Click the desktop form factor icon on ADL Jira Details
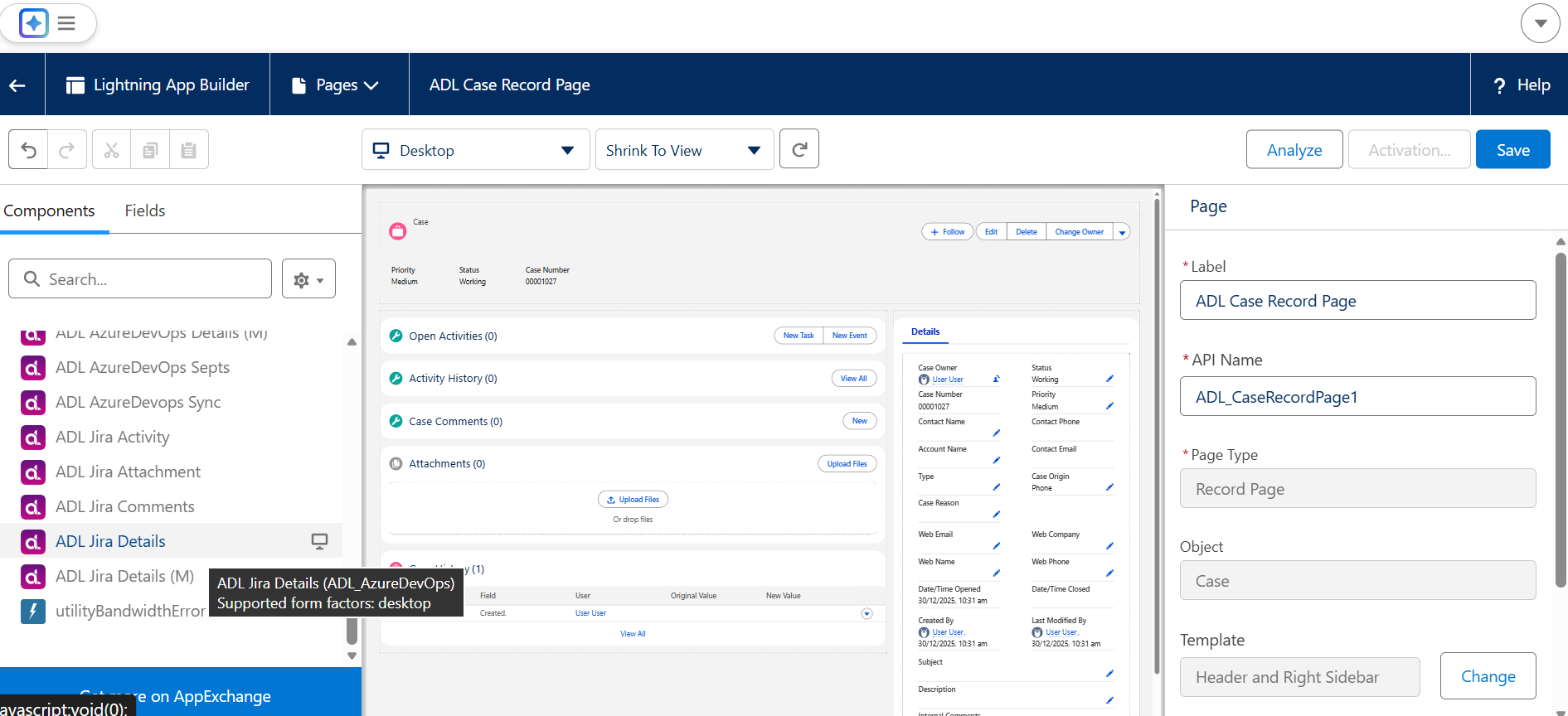The height and width of the screenshot is (716, 1568). click(319, 541)
